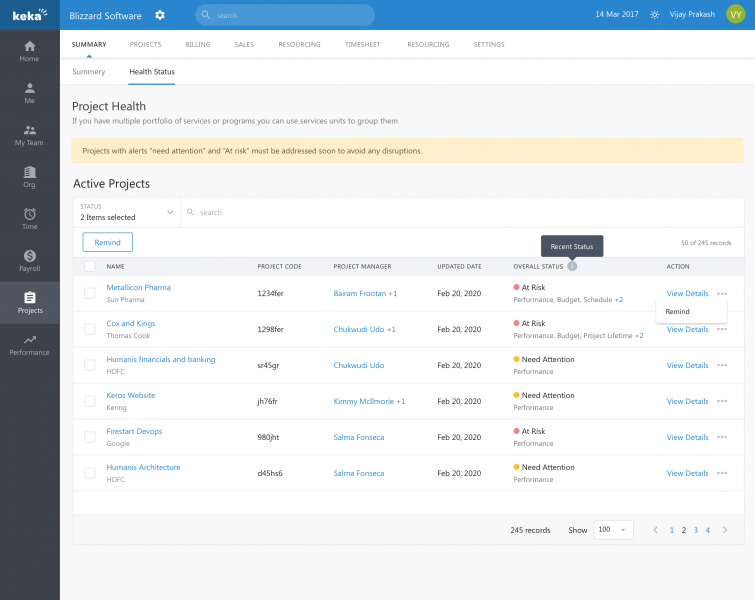
Task: Open the Cox and Kings project link
Action: pyautogui.click(x=131, y=323)
